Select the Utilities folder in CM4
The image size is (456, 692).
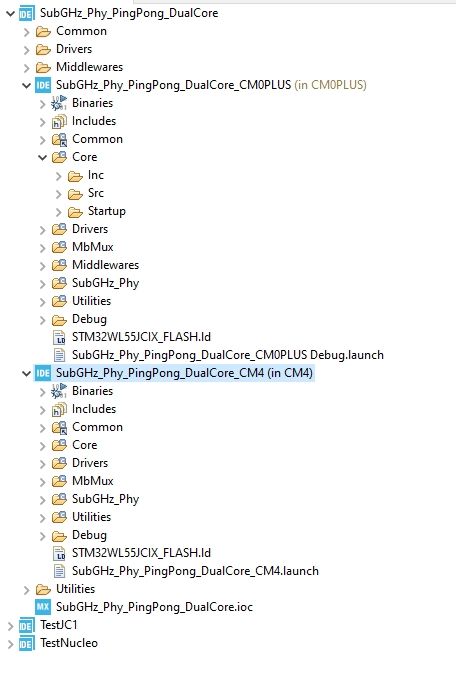tap(91, 517)
